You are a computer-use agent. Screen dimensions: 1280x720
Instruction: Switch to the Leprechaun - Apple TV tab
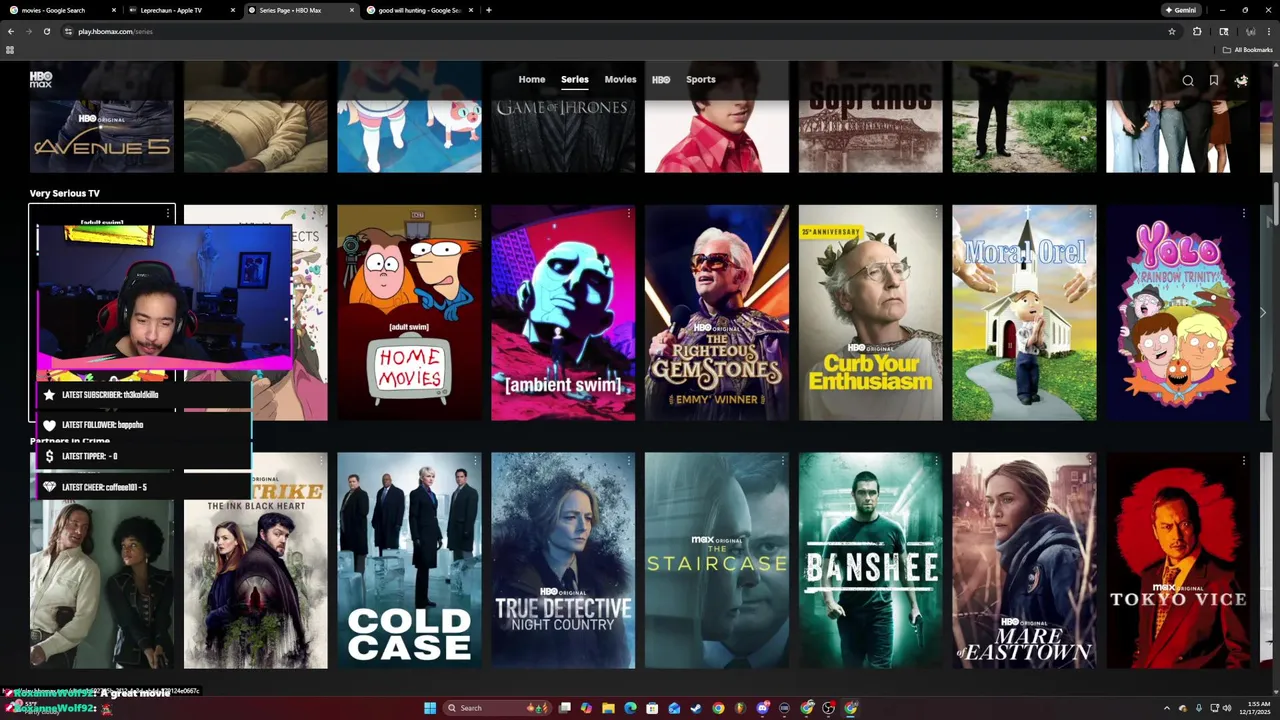point(181,10)
